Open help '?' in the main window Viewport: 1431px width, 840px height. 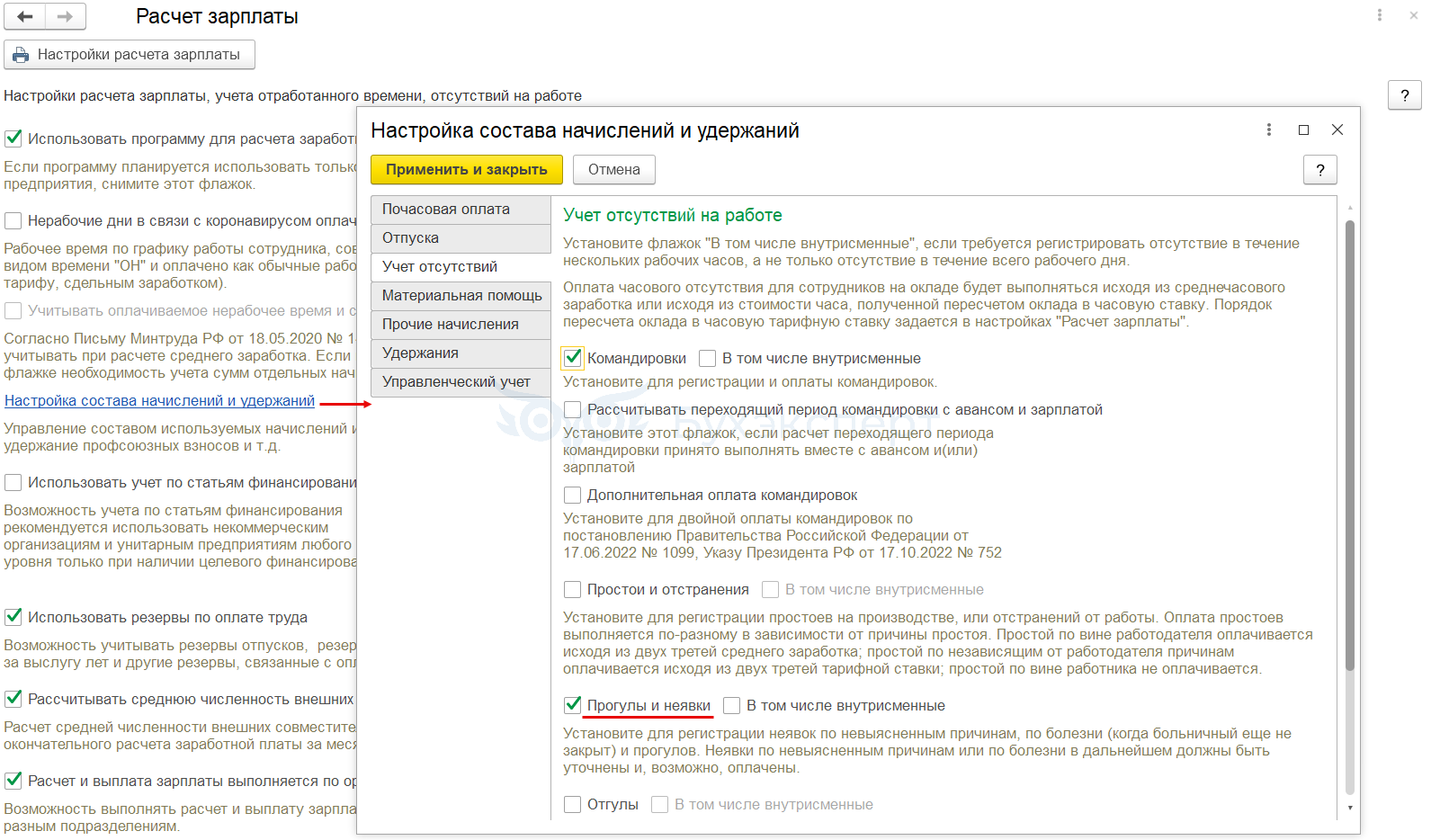pyautogui.click(x=1405, y=95)
